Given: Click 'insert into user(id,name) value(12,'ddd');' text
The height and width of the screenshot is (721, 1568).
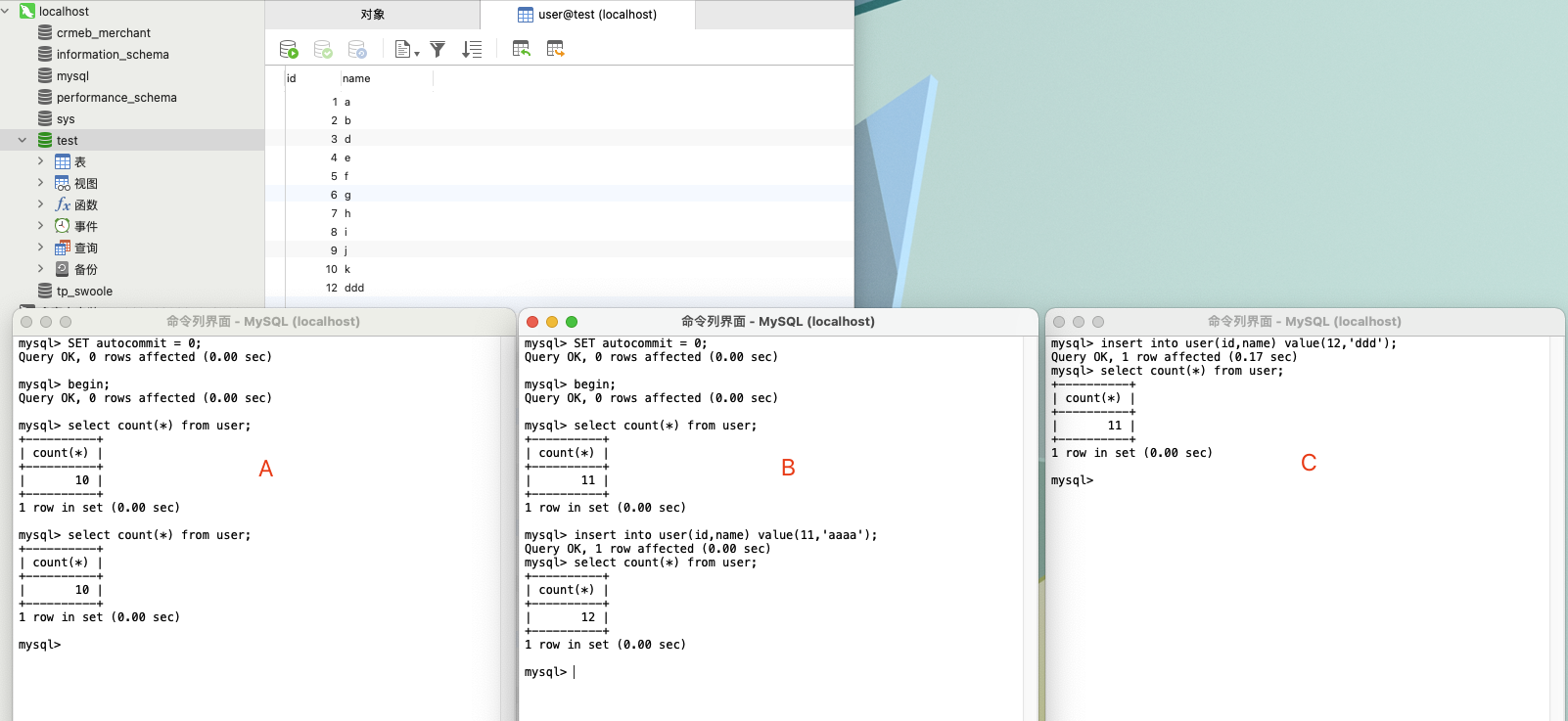Looking at the screenshot, I should click(x=1249, y=343).
